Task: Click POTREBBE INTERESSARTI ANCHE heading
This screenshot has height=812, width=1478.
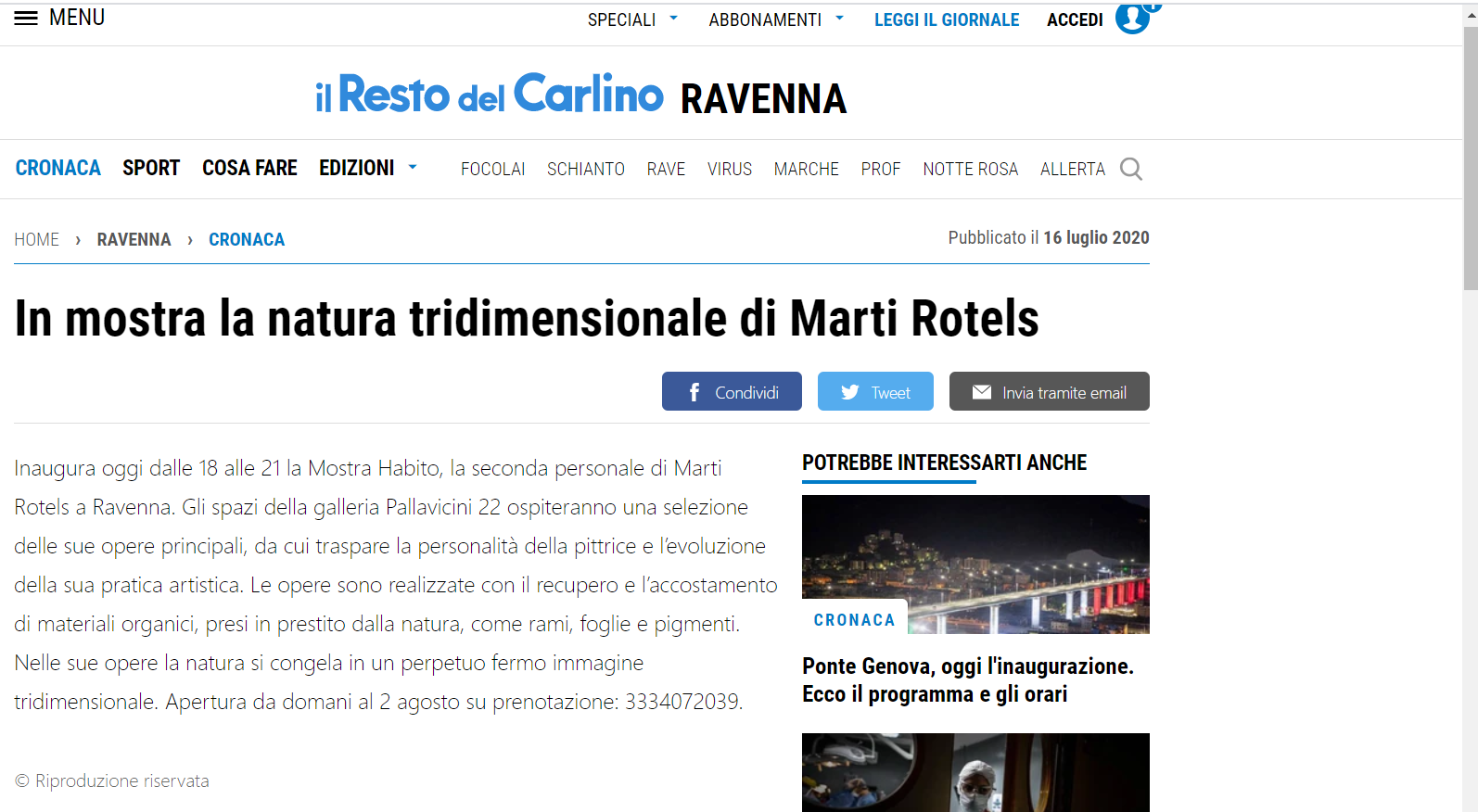Action: coord(944,463)
